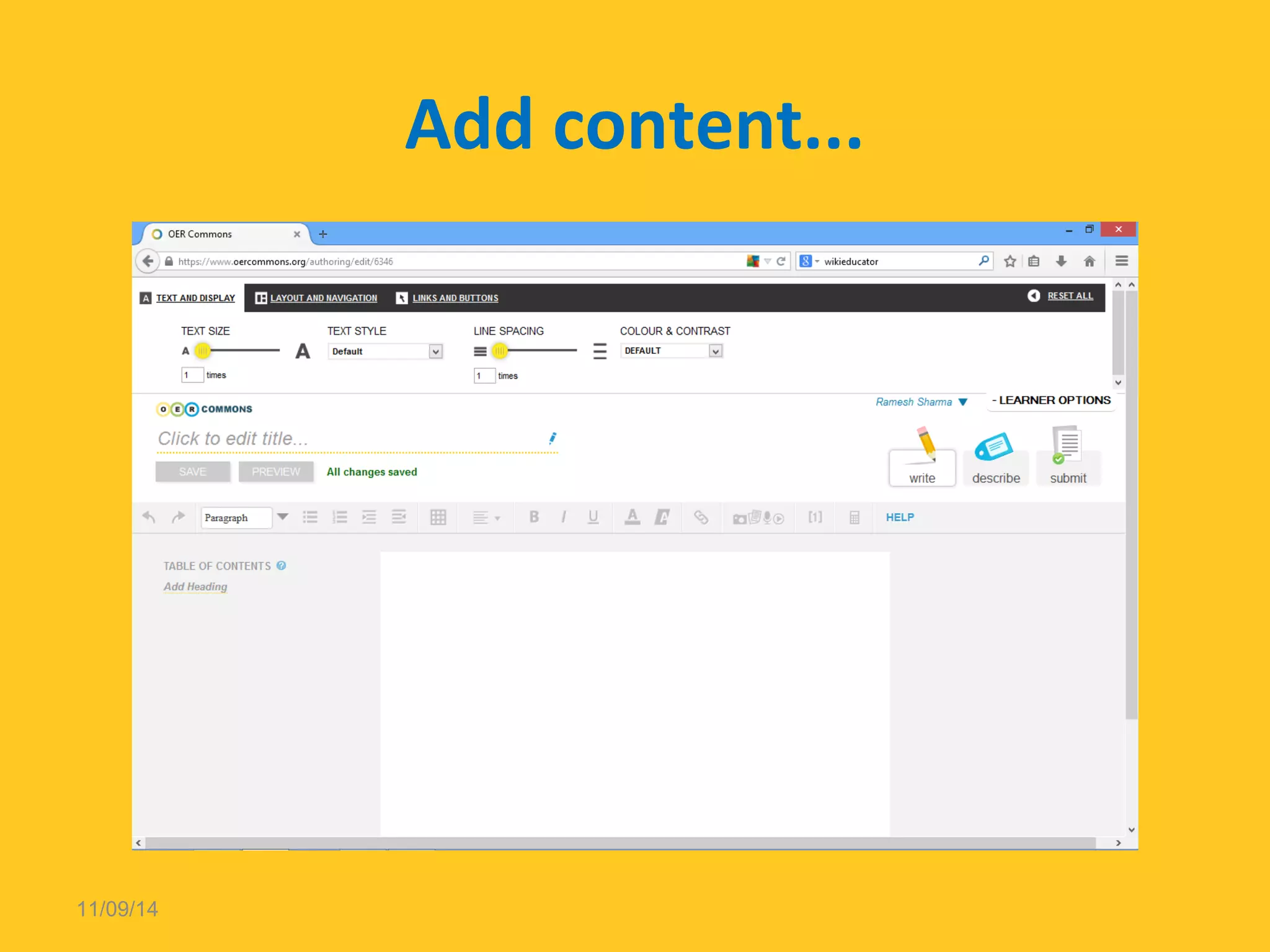This screenshot has height=952, width=1270.
Task: Insert a footnote reference [1]
Action: (x=815, y=517)
